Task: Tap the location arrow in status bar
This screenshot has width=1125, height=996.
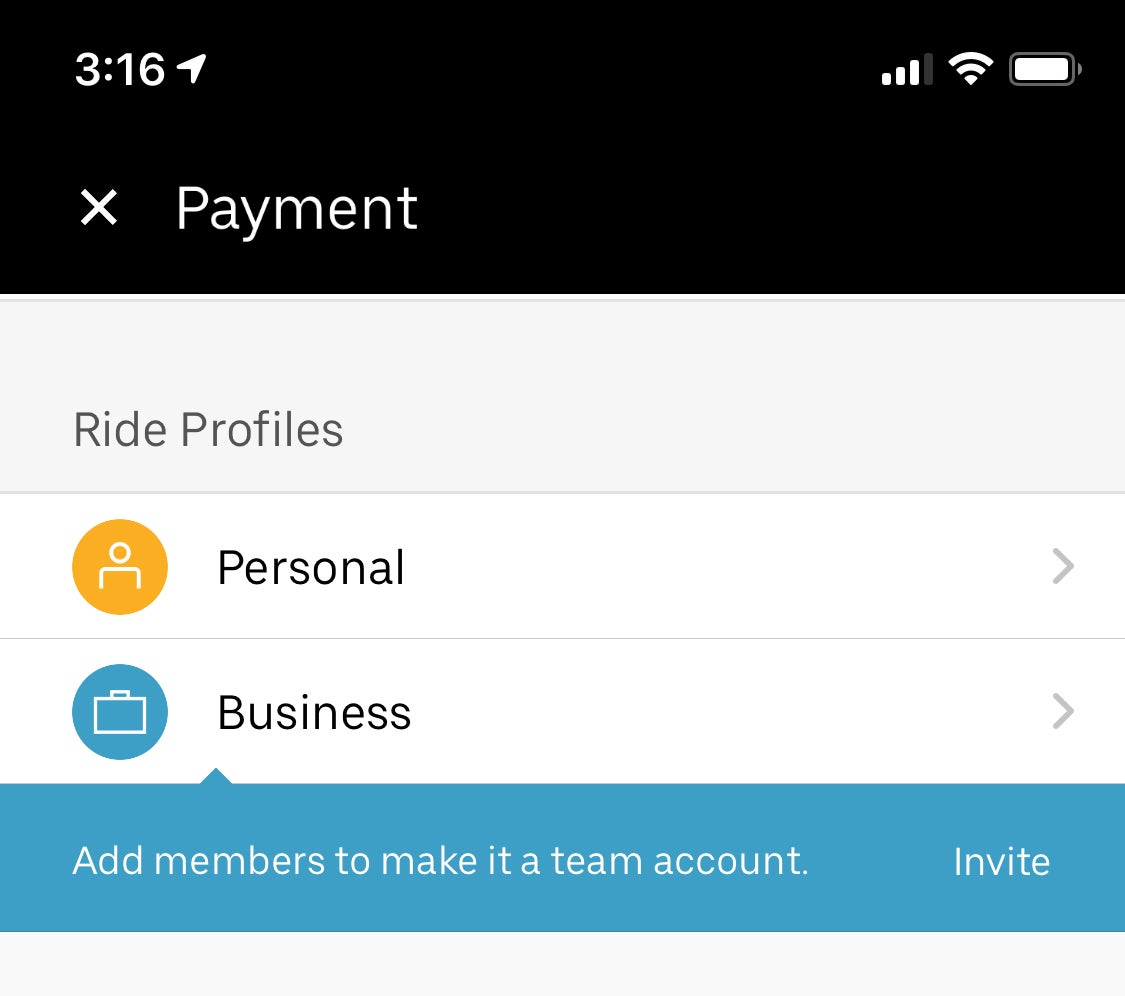Action: [x=192, y=69]
